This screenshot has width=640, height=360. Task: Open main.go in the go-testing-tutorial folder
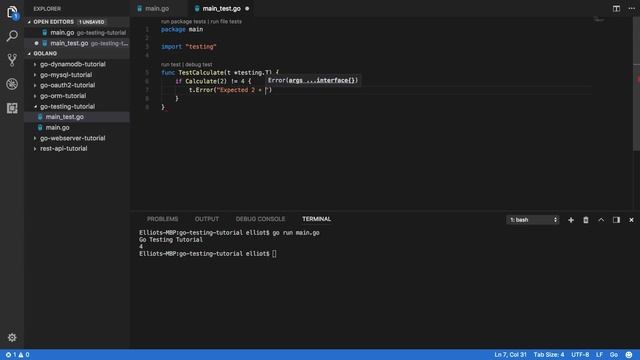pyautogui.click(x=57, y=127)
